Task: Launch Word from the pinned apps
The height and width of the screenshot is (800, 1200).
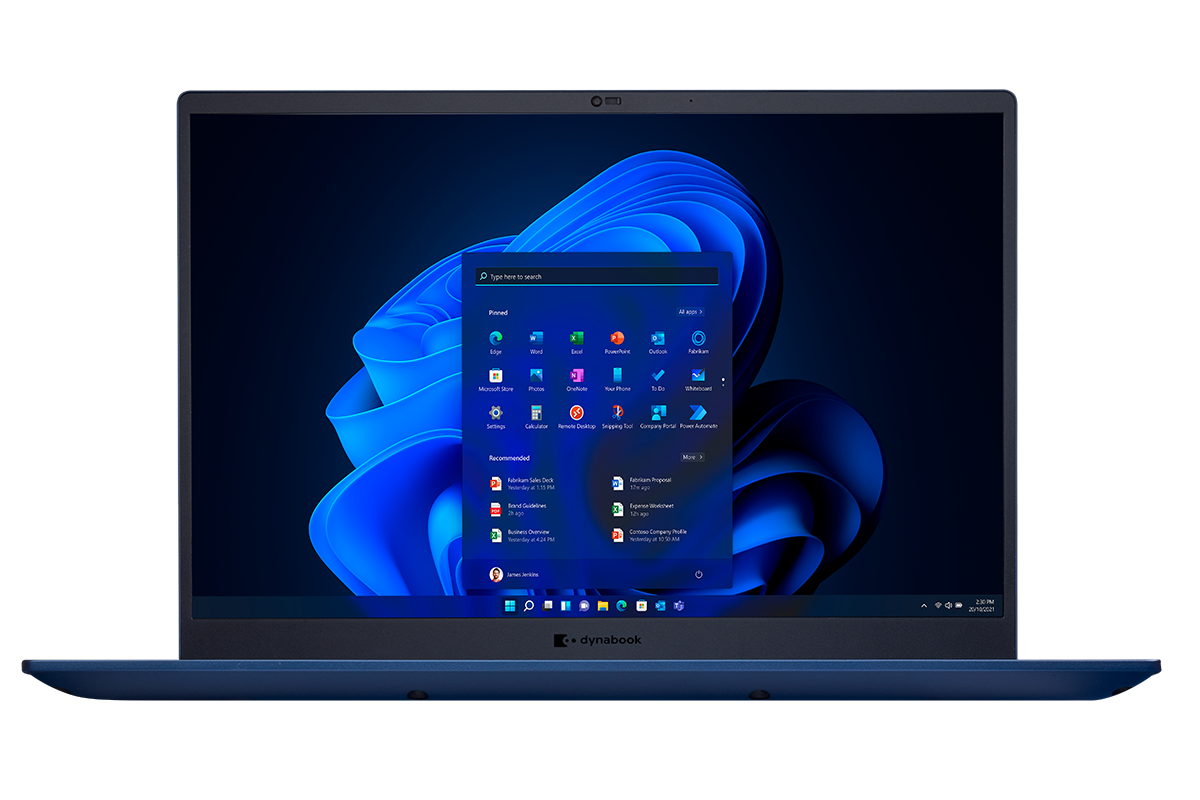Action: click(536, 339)
